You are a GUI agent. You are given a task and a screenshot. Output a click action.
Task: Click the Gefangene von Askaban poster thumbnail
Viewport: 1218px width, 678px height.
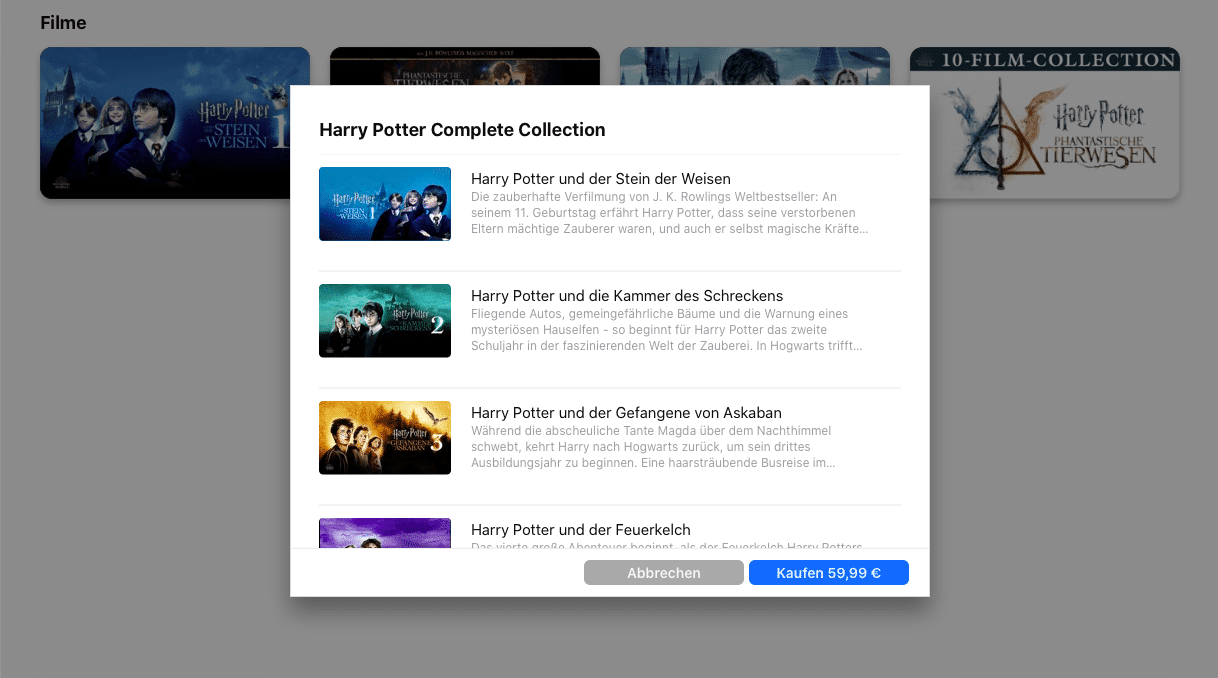click(385, 438)
